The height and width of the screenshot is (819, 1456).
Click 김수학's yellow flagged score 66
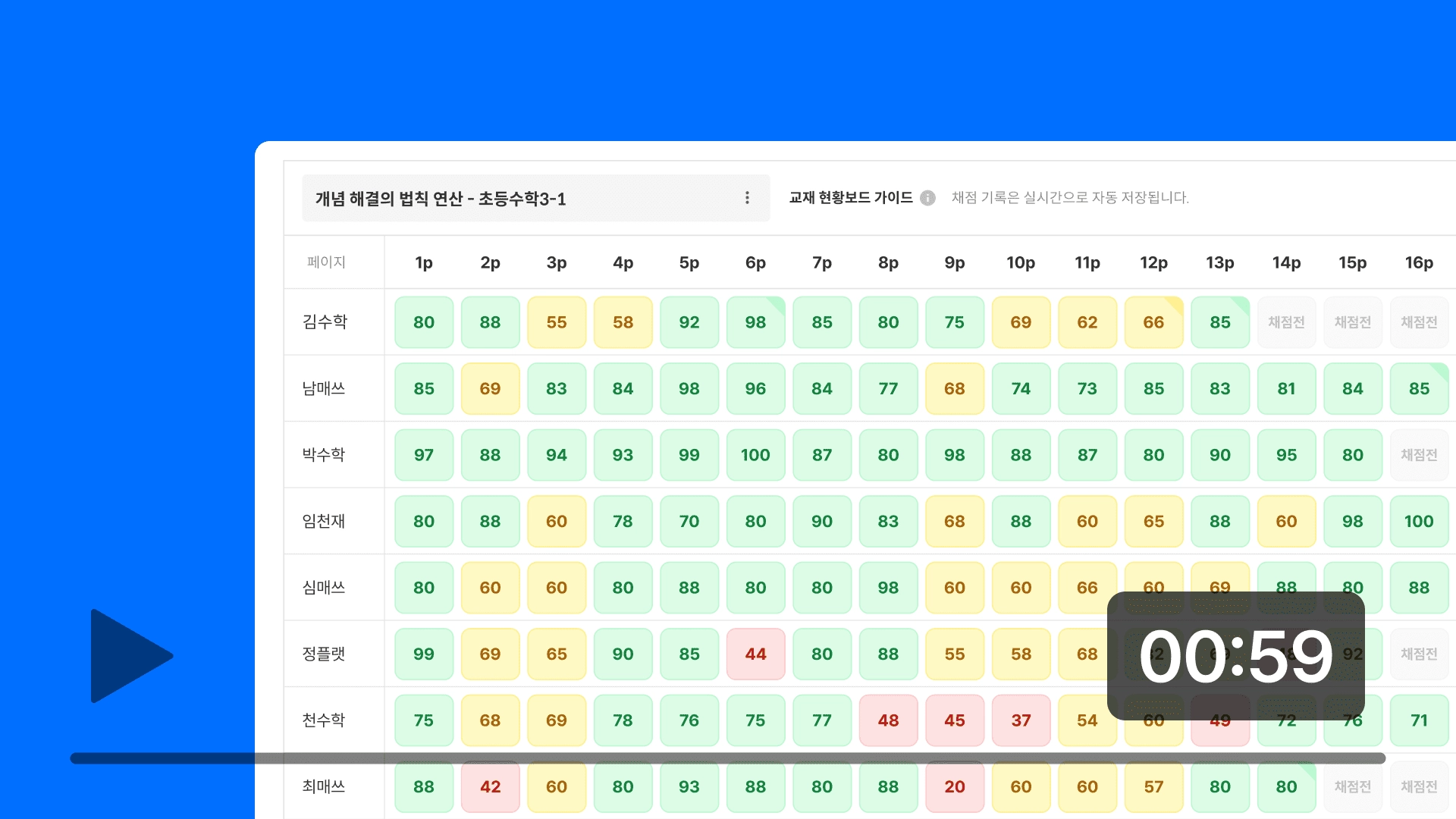(x=1153, y=322)
